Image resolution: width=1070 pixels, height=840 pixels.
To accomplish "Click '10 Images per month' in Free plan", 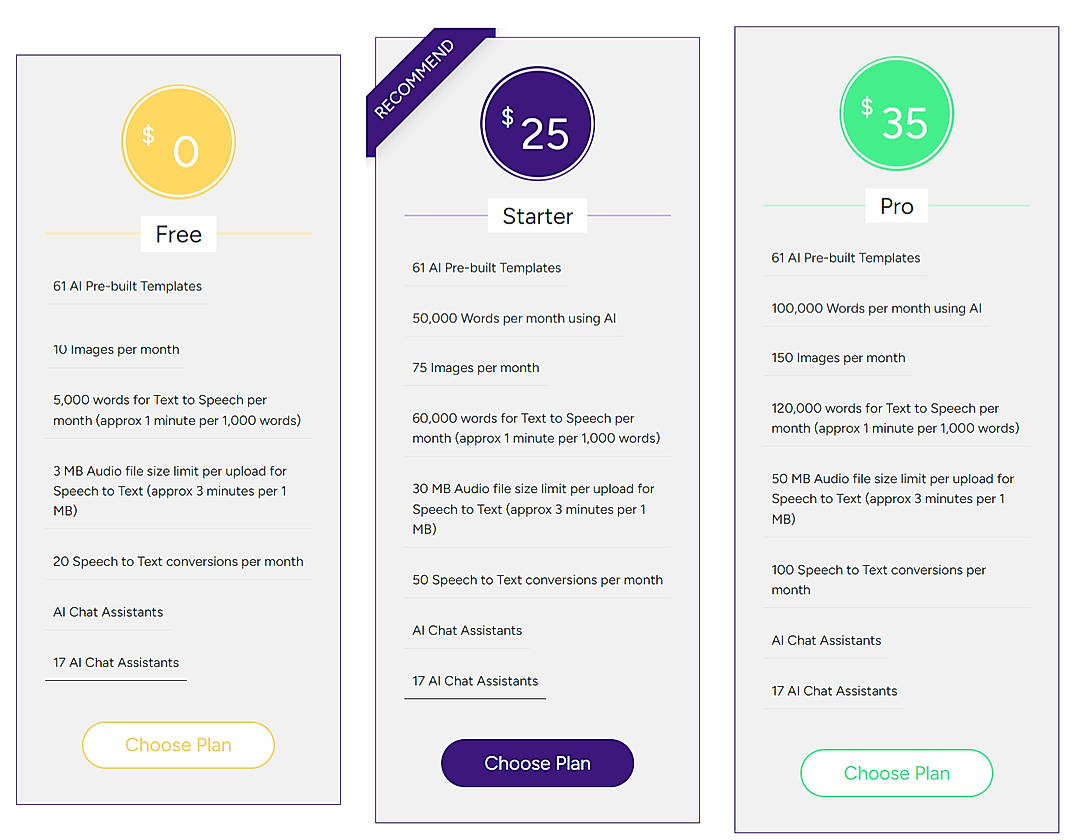I will pos(115,349).
